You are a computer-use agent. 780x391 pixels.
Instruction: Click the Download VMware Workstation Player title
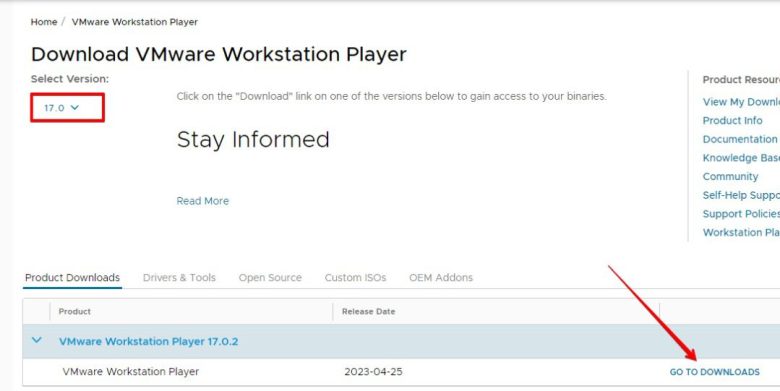[219, 54]
